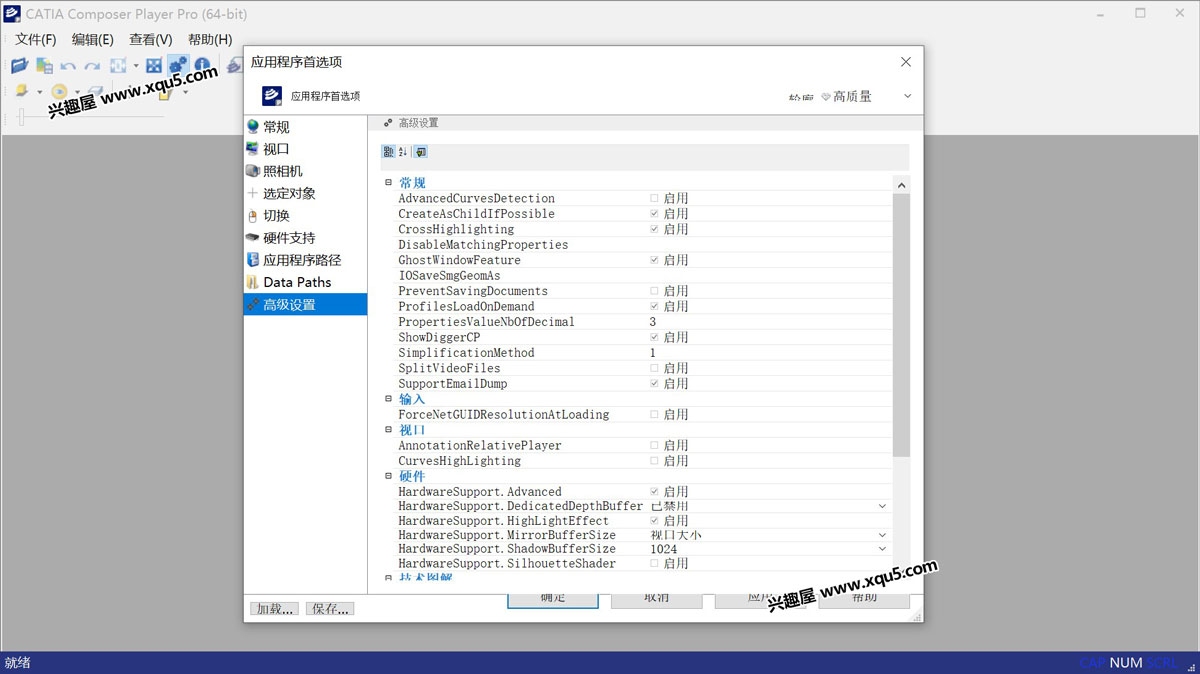Viewport: 1200px width, 674px height.
Task: Click the Property Pages icon in grid toolbar
Action: [421, 152]
